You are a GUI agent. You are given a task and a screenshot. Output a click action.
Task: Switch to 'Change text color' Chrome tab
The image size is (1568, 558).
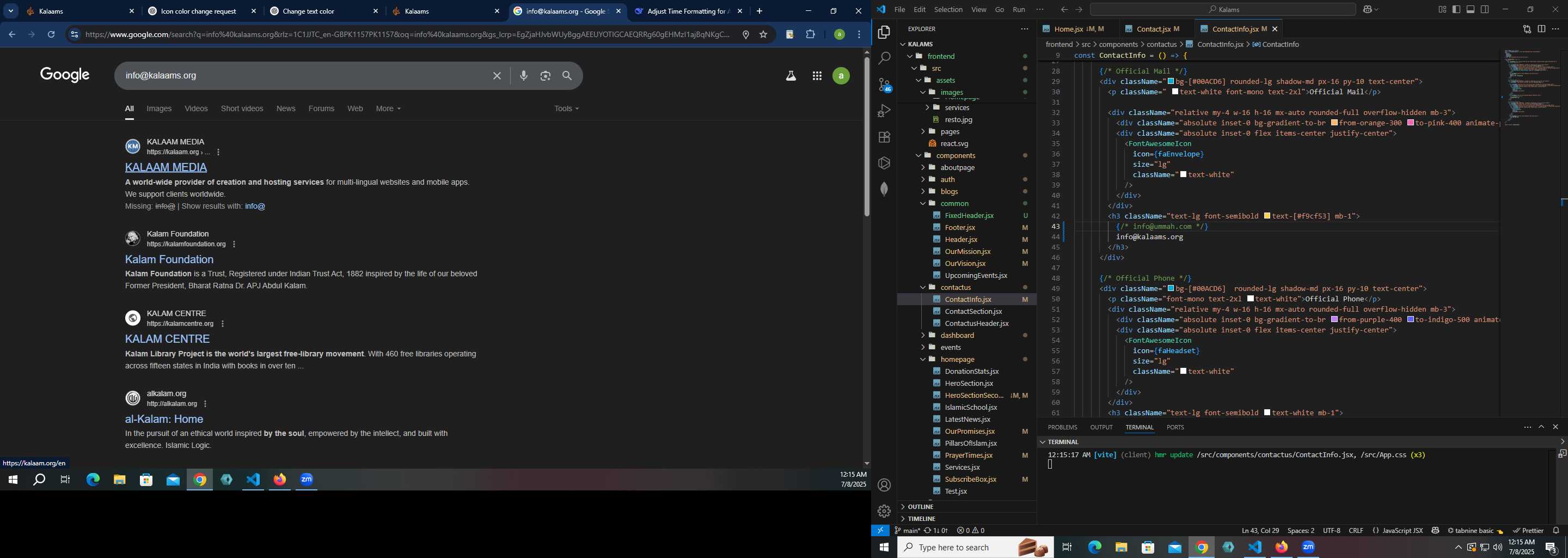coord(323,11)
